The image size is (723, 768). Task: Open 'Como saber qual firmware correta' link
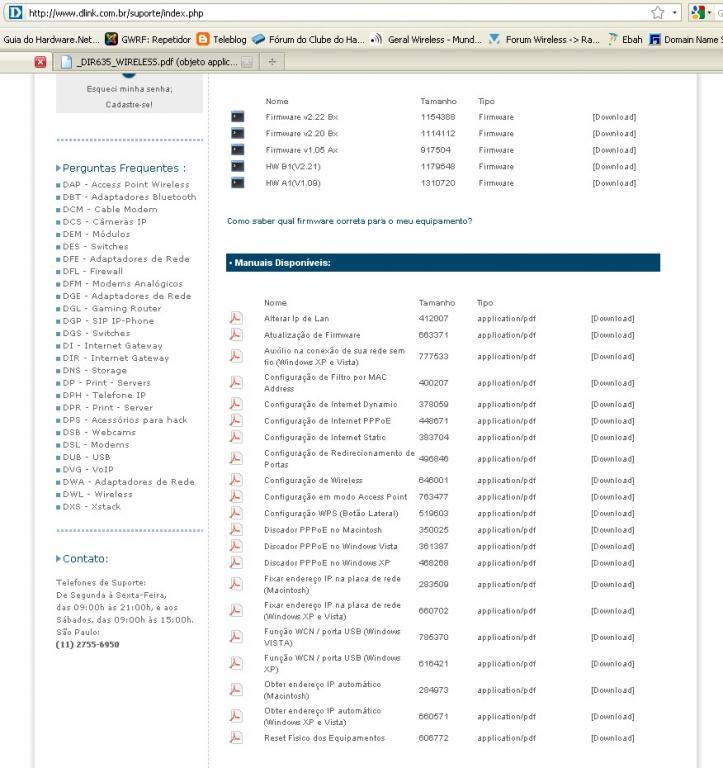(x=350, y=221)
